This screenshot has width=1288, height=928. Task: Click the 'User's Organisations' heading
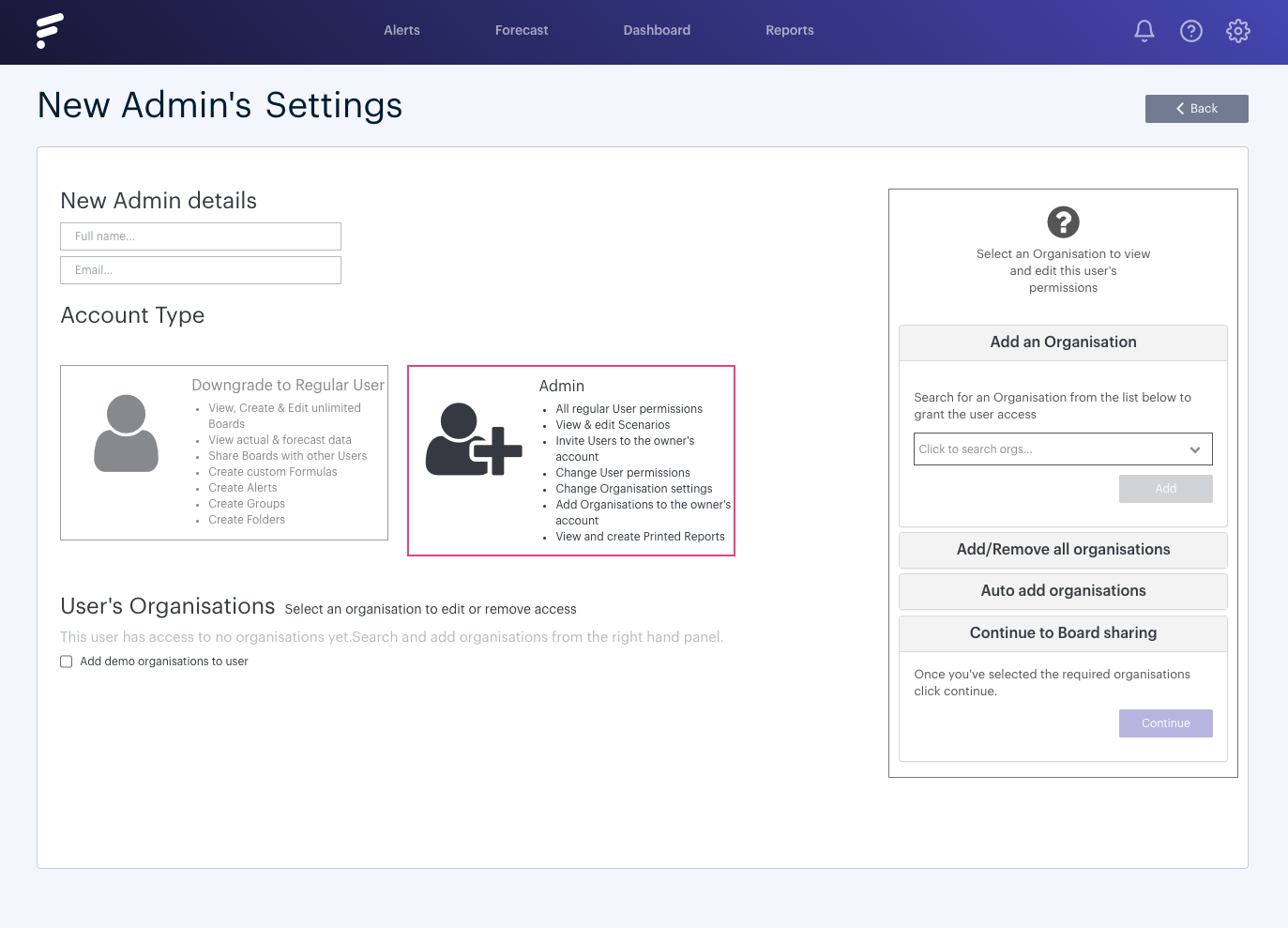pyautogui.click(x=168, y=606)
